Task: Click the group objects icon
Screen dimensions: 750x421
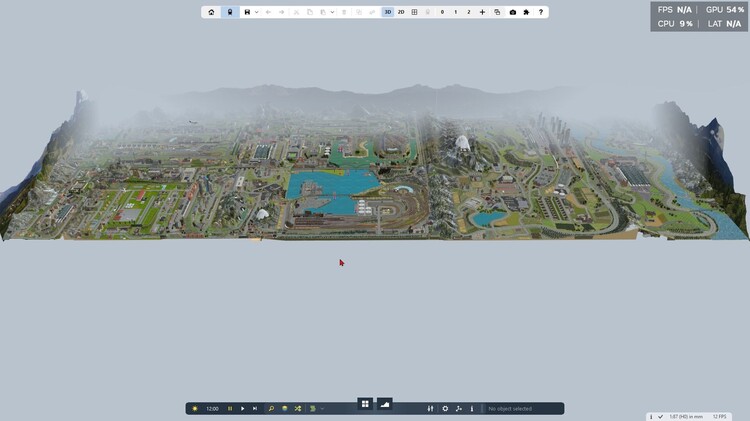Action: (359, 12)
